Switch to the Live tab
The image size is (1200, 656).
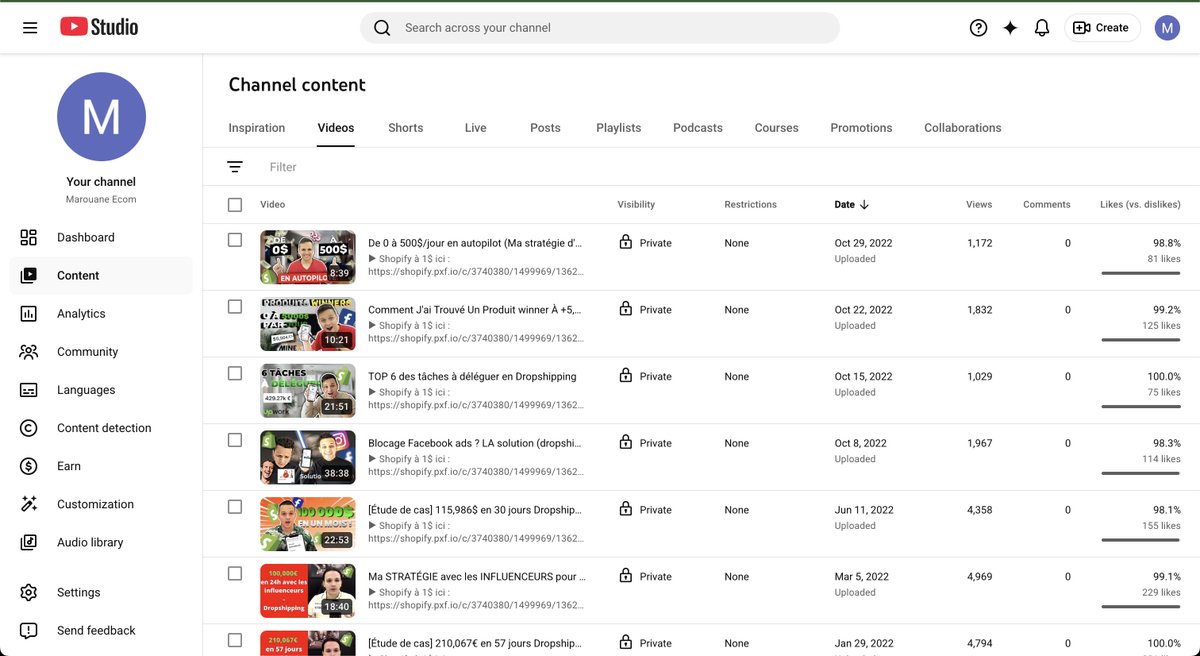[x=476, y=128]
